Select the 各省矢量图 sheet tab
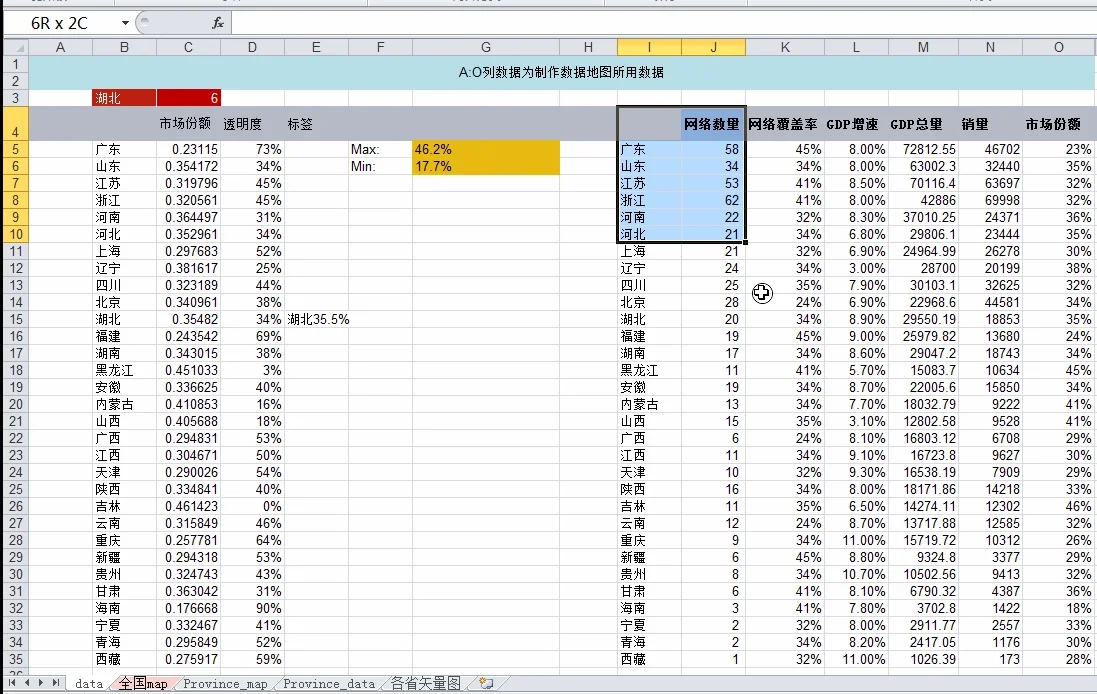 [x=425, y=684]
